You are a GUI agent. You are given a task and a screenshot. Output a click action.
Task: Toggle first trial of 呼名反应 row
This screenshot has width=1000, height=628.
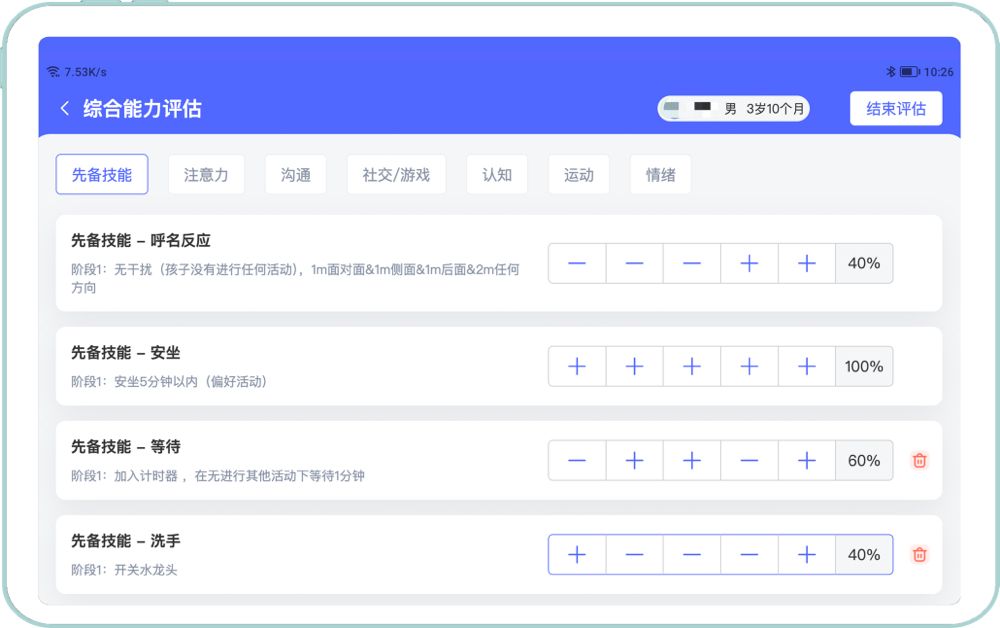point(577,264)
